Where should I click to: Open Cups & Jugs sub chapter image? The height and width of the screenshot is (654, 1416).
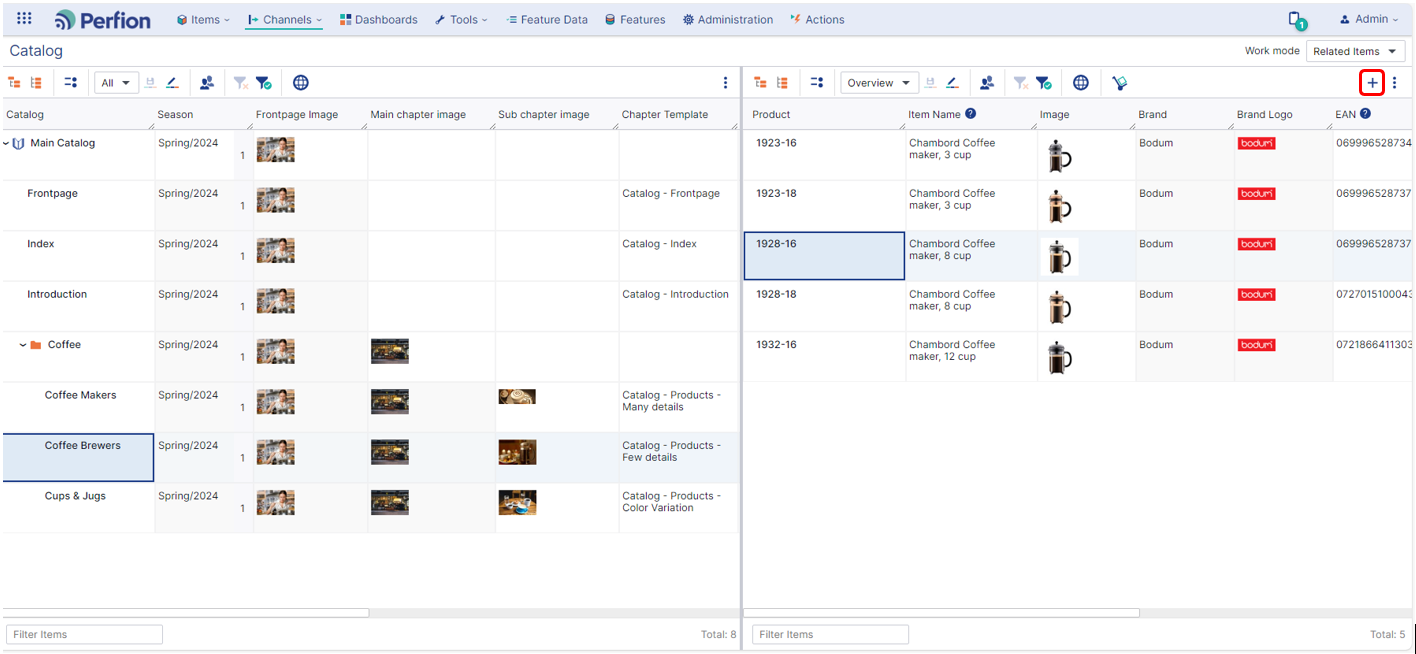coord(517,502)
